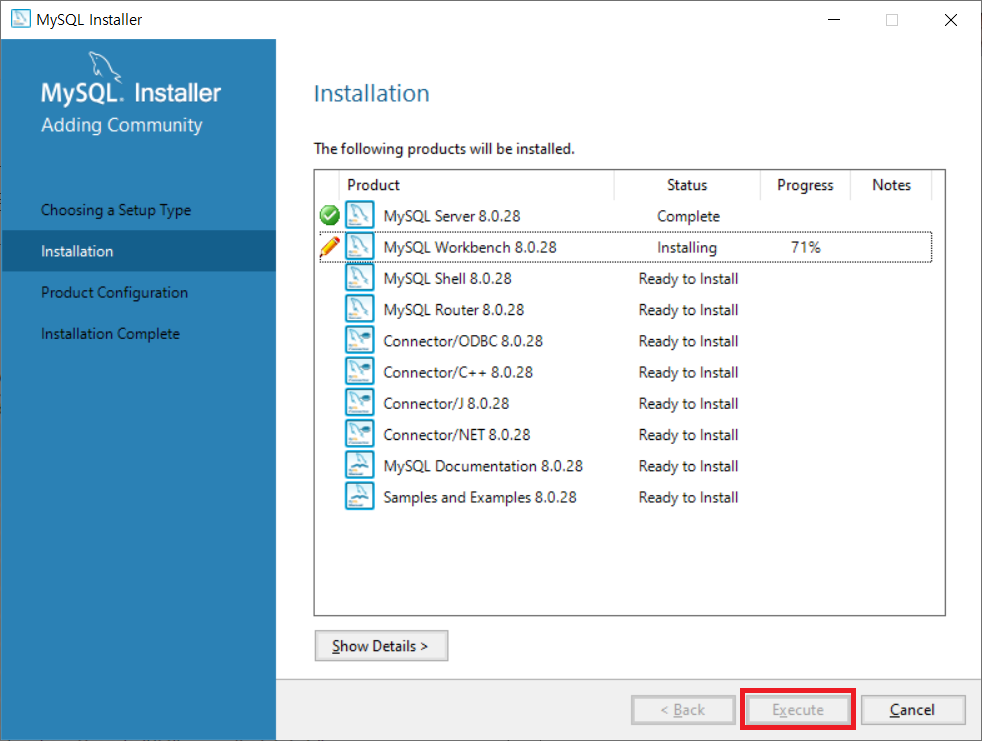This screenshot has height=741, width=982.
Task: Click the Samples and Examples 8.0.28 icon
Action: point(359,496)
